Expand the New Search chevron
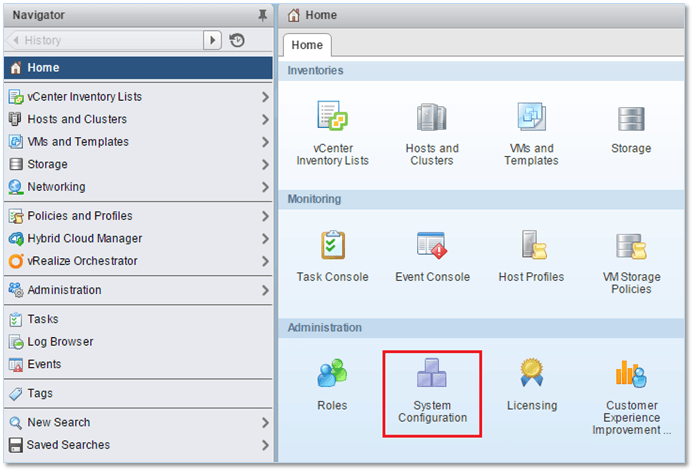Screen dimensions: 694x472 point(265,423)
